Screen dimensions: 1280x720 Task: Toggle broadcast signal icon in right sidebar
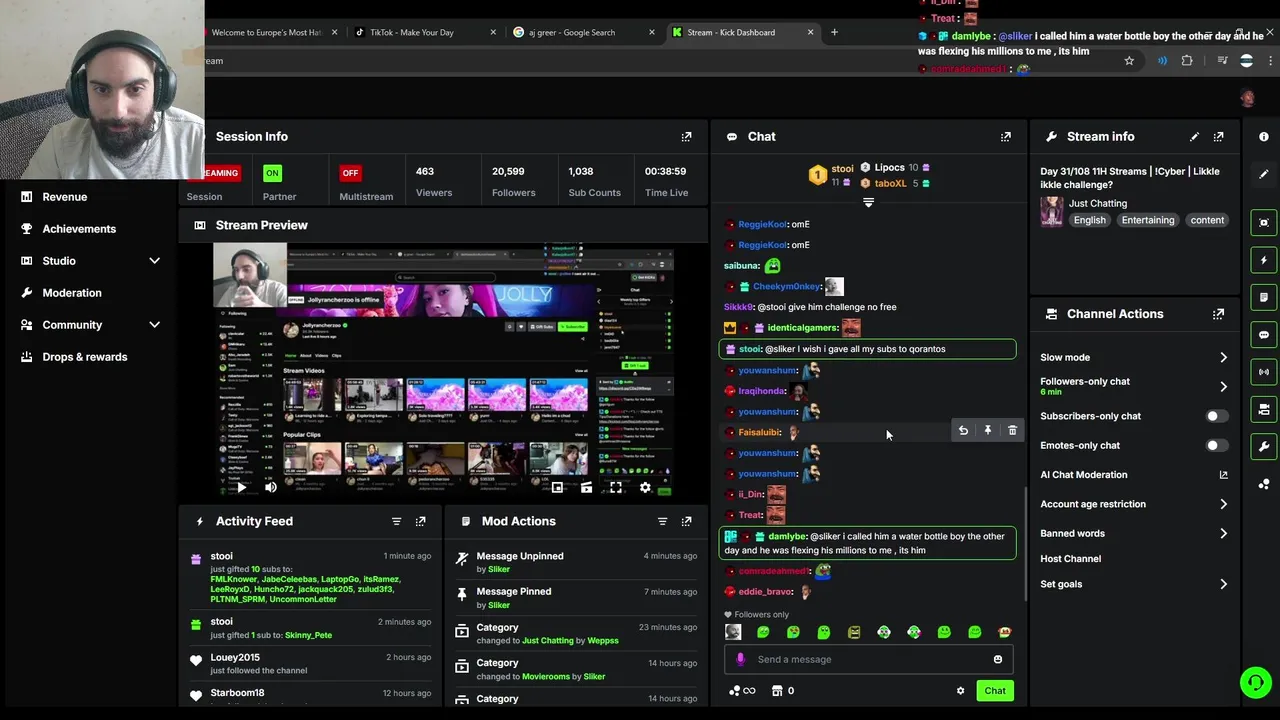(1264, 372)
